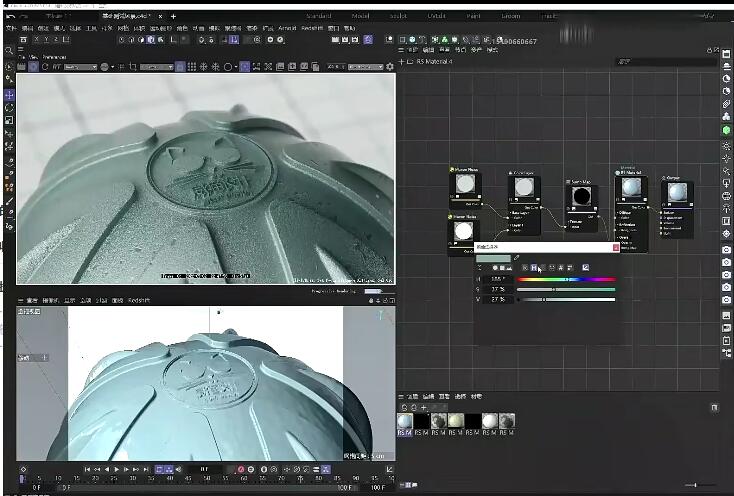Enable HSV mode button in color picker
The image size is (734, 496).
(x=535, y=267)
